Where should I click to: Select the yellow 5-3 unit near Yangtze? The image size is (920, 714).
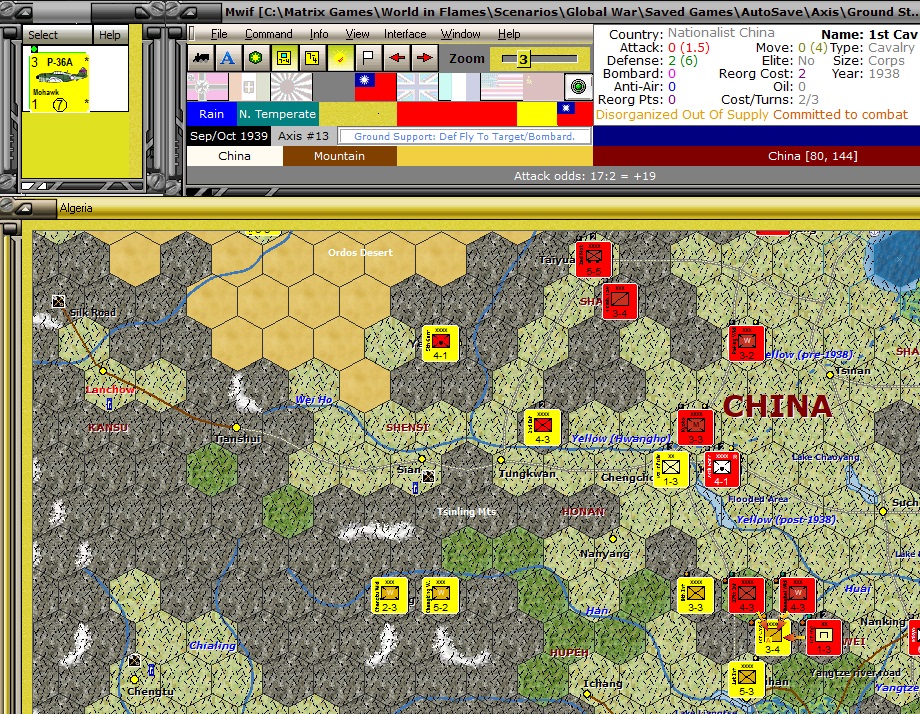(746, 679)
